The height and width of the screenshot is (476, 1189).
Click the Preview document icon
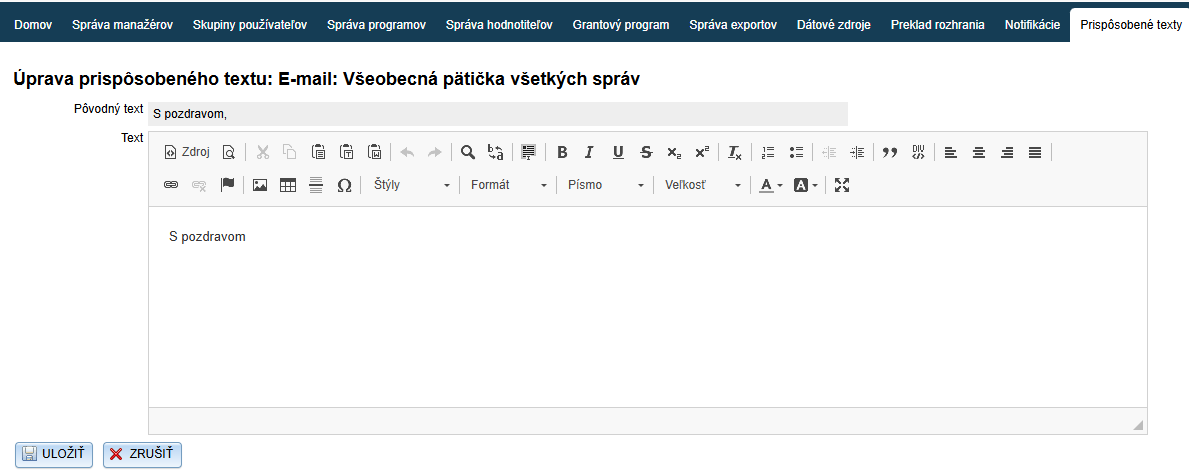click(x=229, y=152)
